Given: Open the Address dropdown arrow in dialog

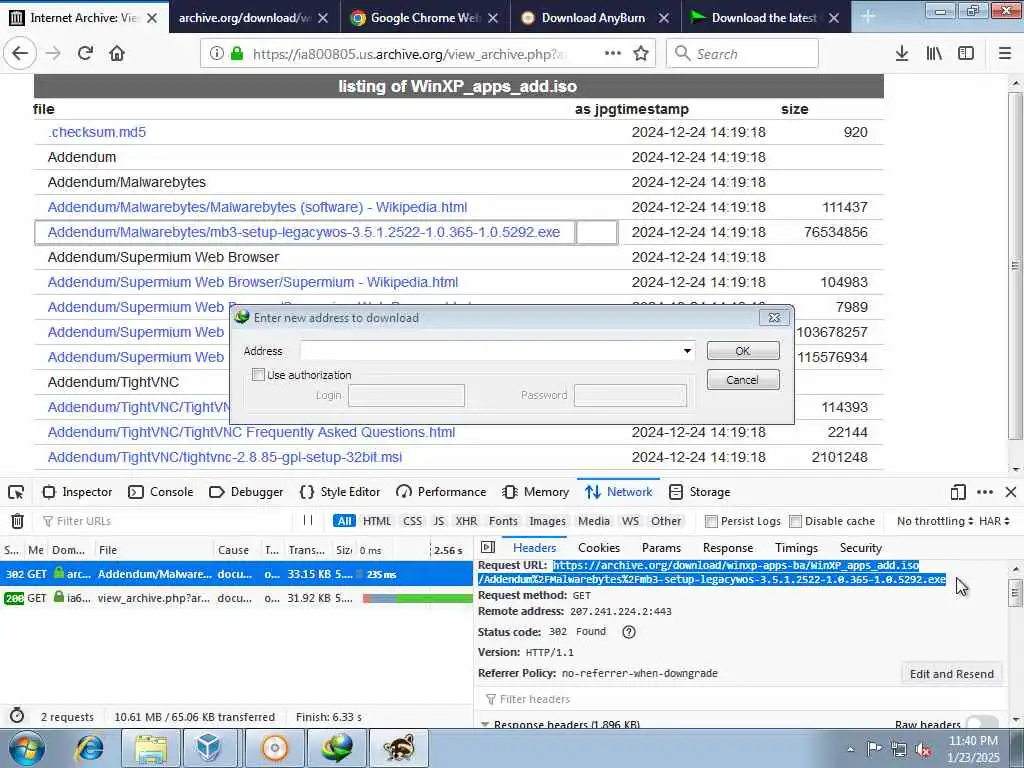Looking at the screenshot, I should [687, 351].
